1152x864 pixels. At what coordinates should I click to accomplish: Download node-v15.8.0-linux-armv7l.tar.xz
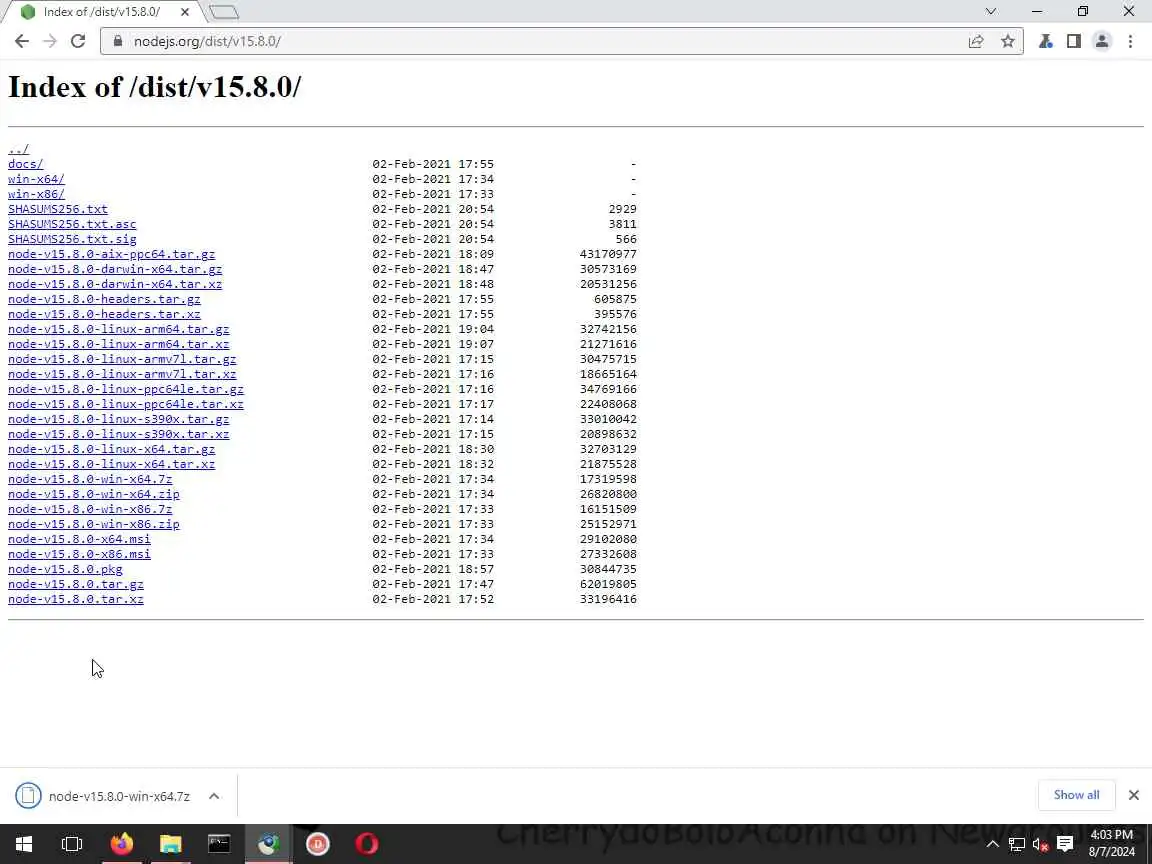tap(123, 374)
